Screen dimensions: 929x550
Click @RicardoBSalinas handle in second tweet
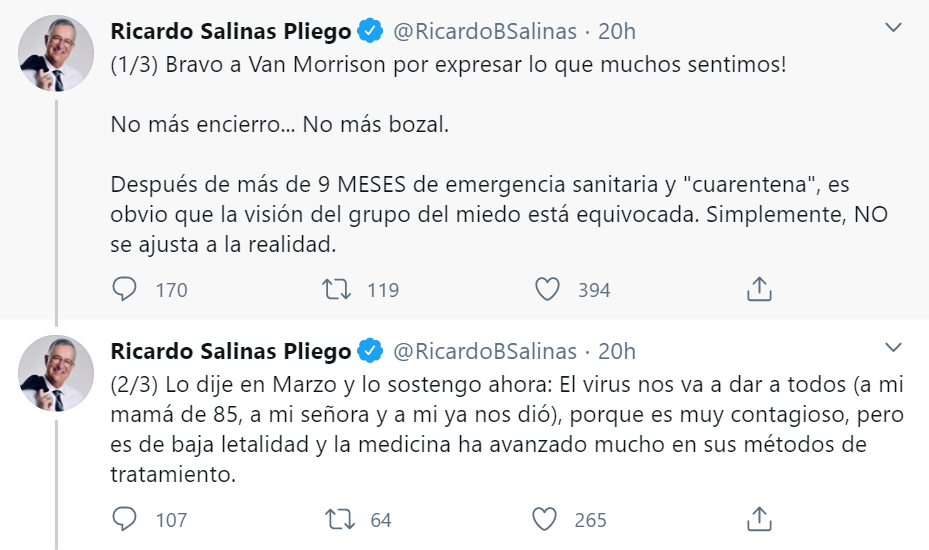tap(485, 351)
